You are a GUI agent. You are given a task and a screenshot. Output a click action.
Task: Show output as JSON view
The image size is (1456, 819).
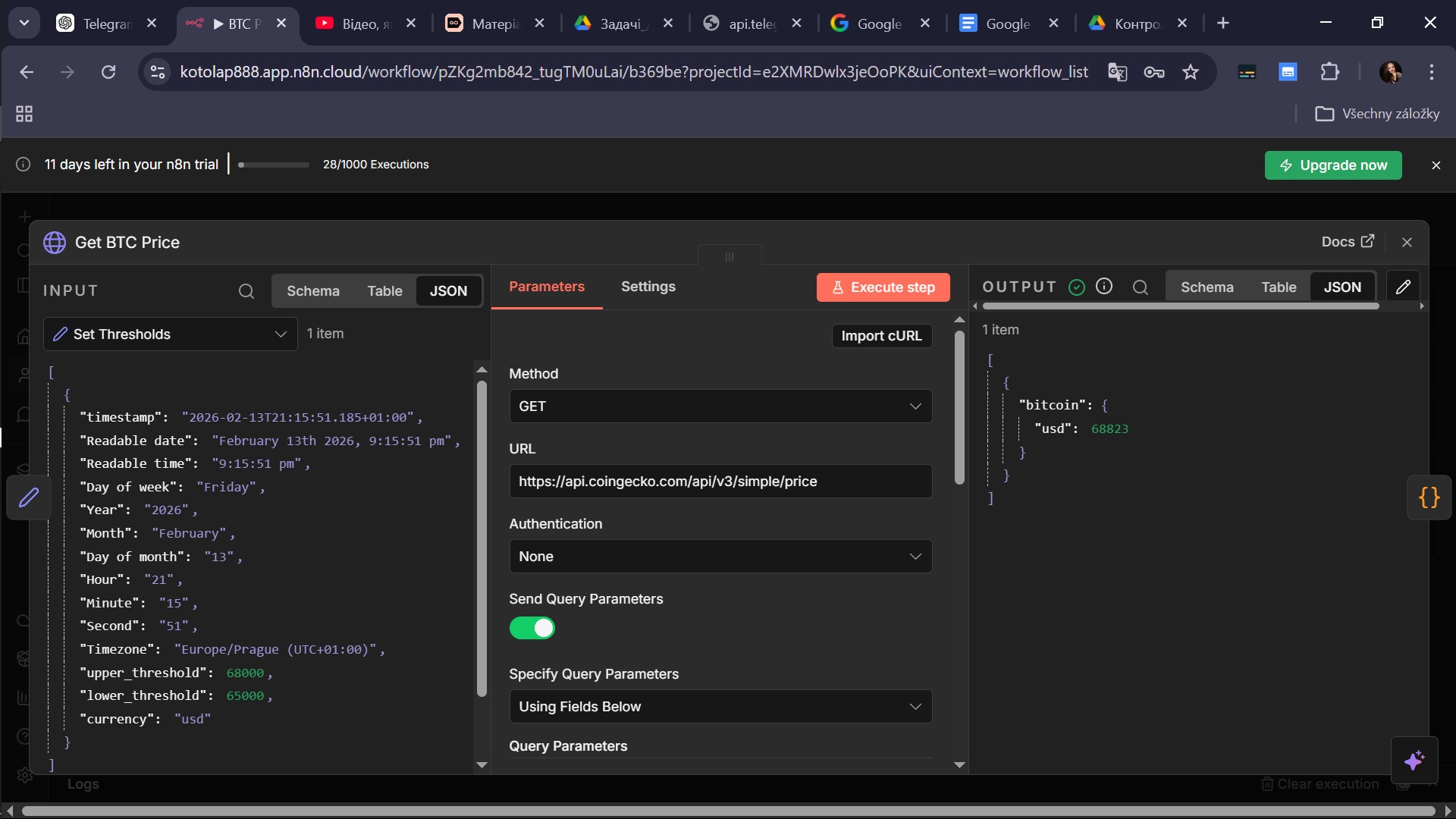click(1343, 287)
